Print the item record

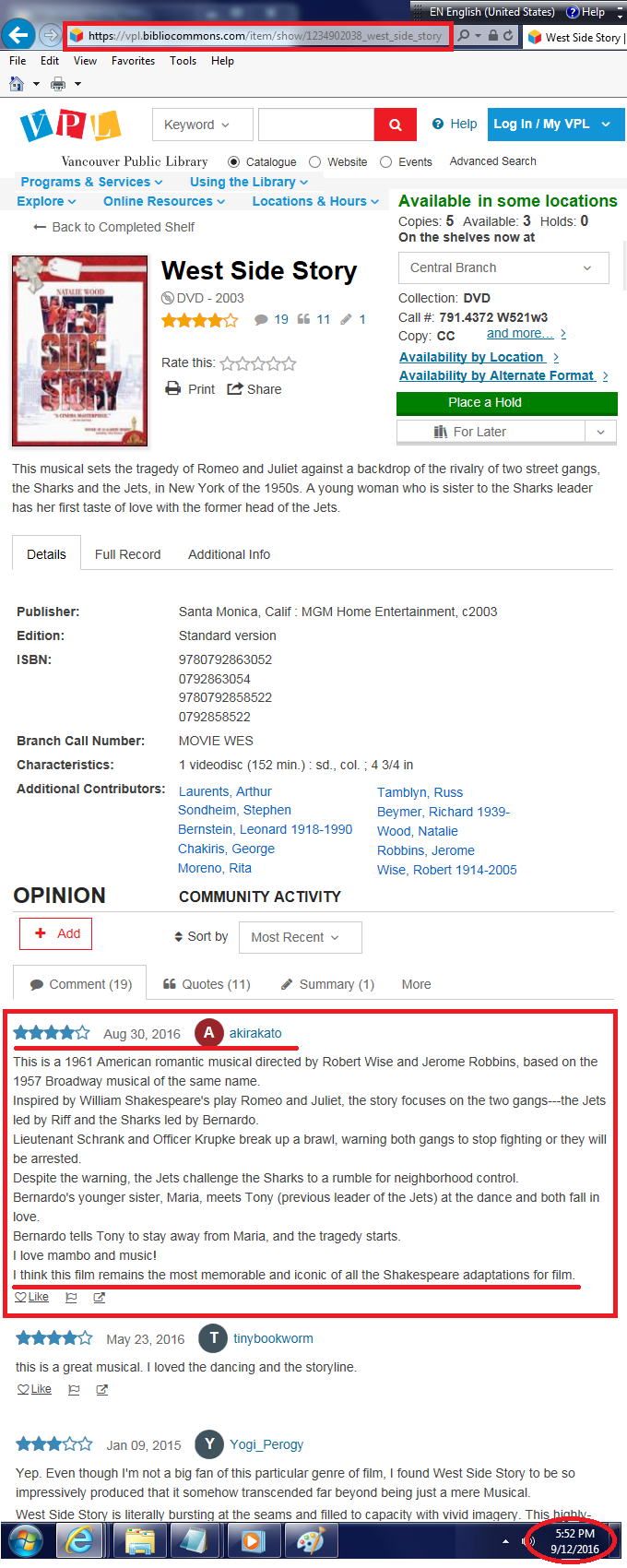click(x=190, y=389)
